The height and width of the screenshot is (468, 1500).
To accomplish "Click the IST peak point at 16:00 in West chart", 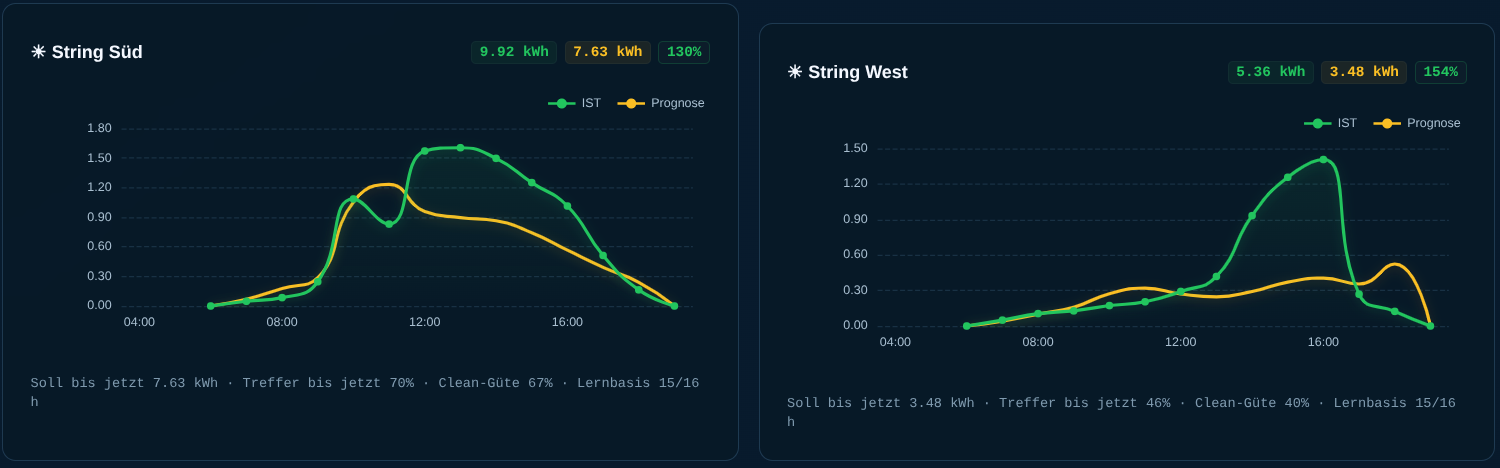I will (x=1323, y=159).
